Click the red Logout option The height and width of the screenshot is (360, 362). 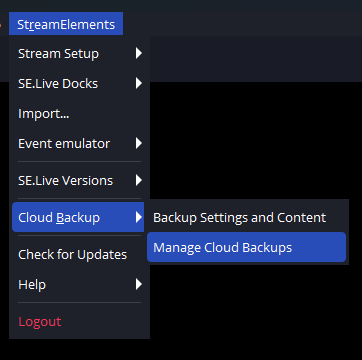pos(78,322)
